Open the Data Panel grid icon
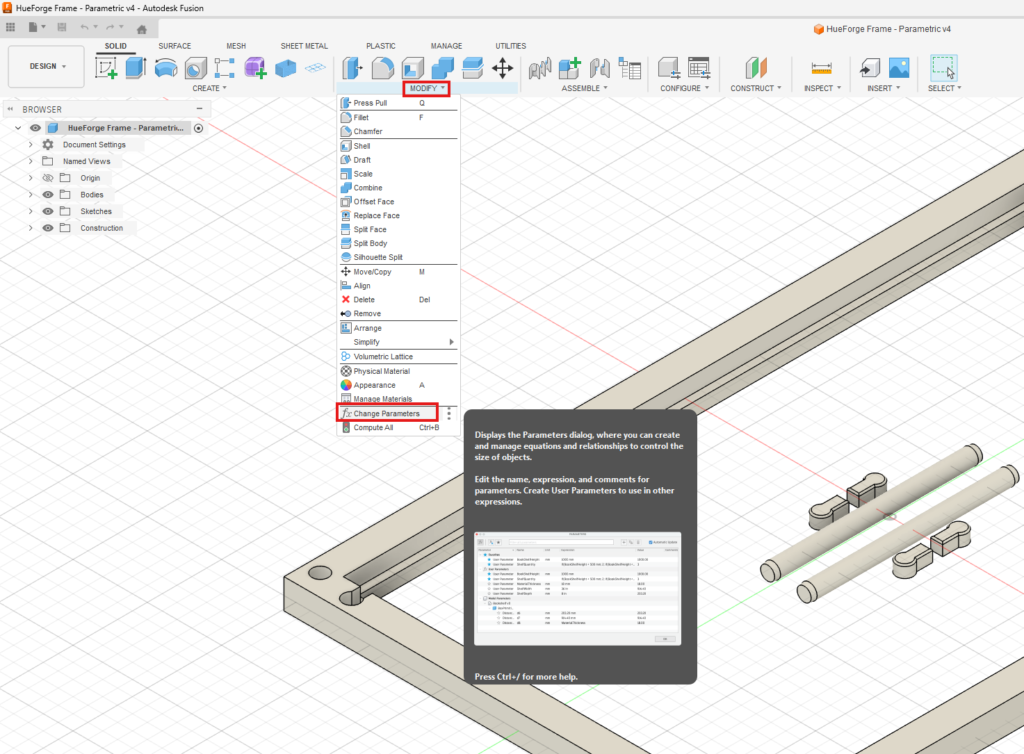The width and height of the screenshot is (1024, 754). (11, 28)
